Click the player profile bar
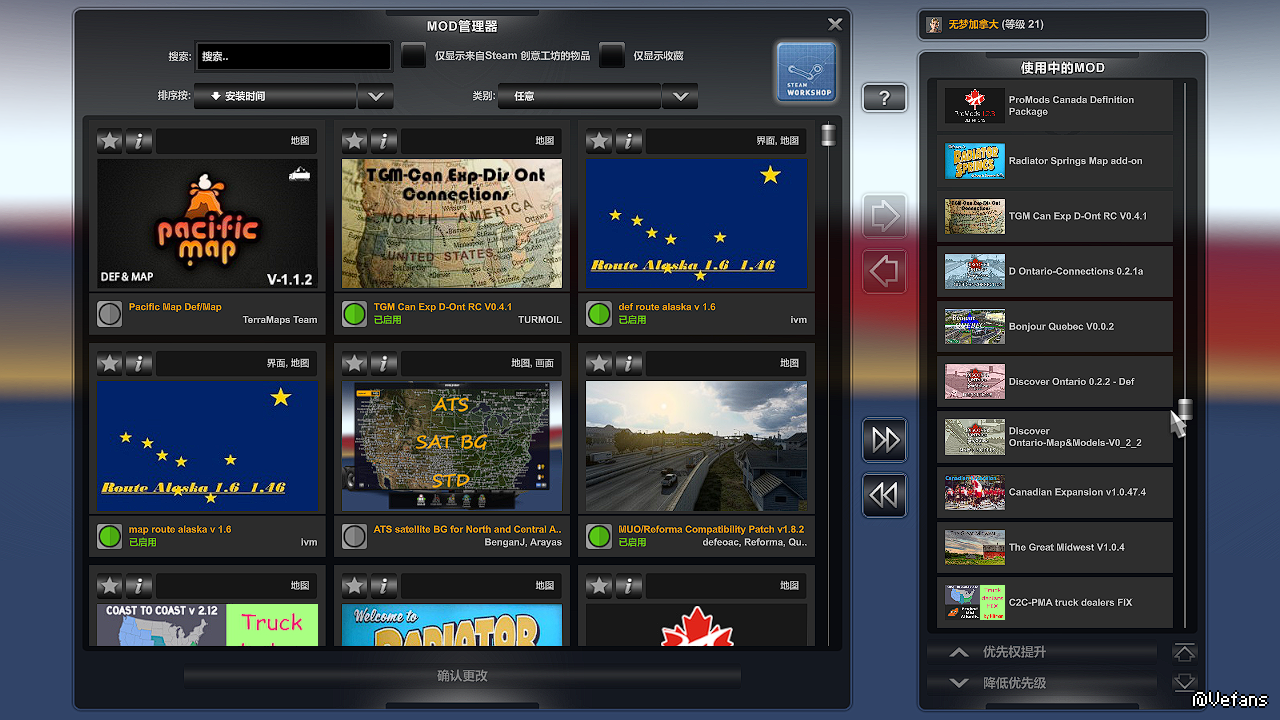 pyautogui.click(x=1063, y=25)
